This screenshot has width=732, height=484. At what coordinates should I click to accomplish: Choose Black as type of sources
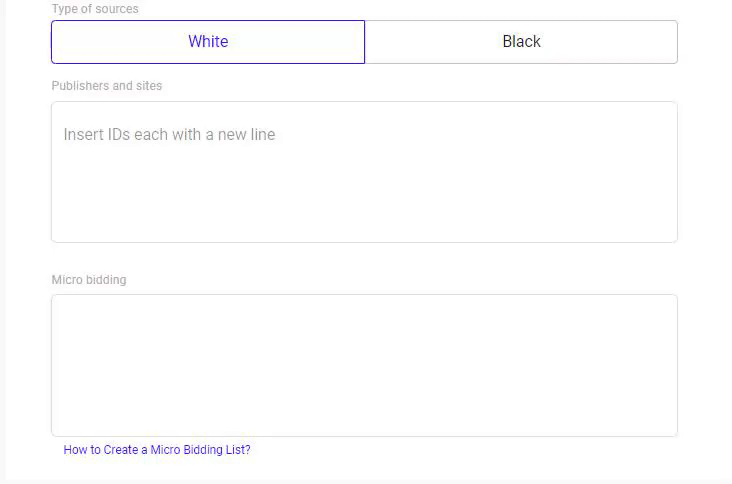click(x=521, y=42)
